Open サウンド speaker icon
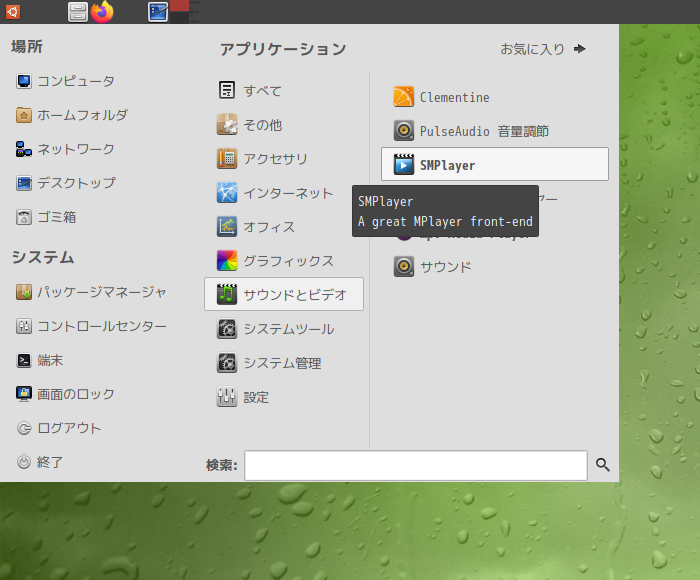This screenshot has width=700, height=580. pyautogui.click(x=404, y=267)
